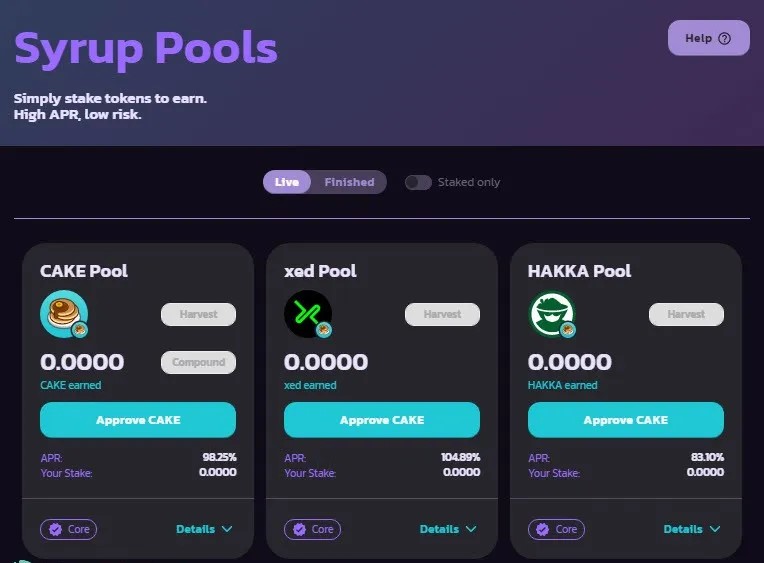This screenshot has height=563, width=764.
Task: Expand Details for the xed Pool
Action: coord(448,529)
